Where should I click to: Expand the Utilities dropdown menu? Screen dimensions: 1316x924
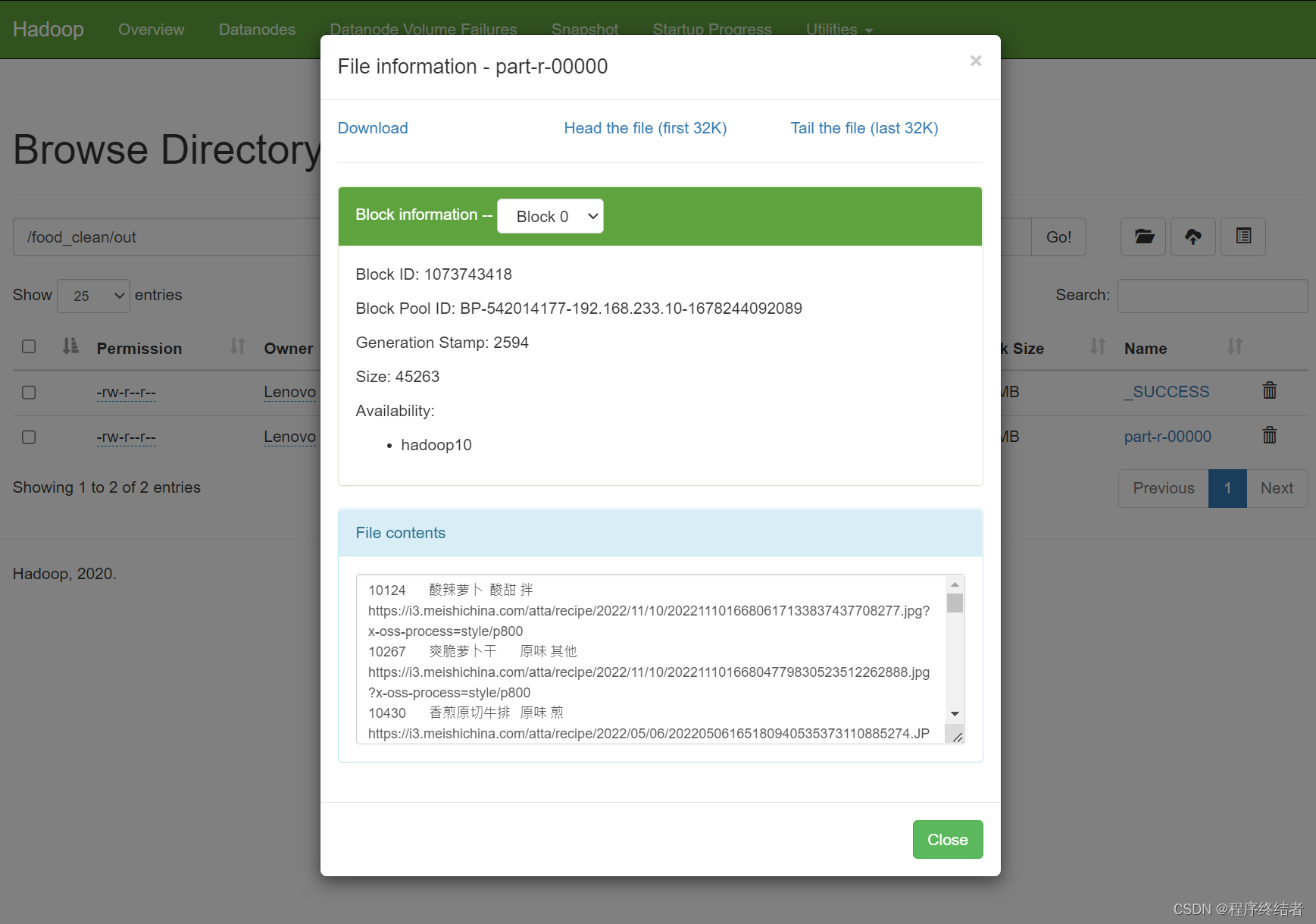click(839, 30)
